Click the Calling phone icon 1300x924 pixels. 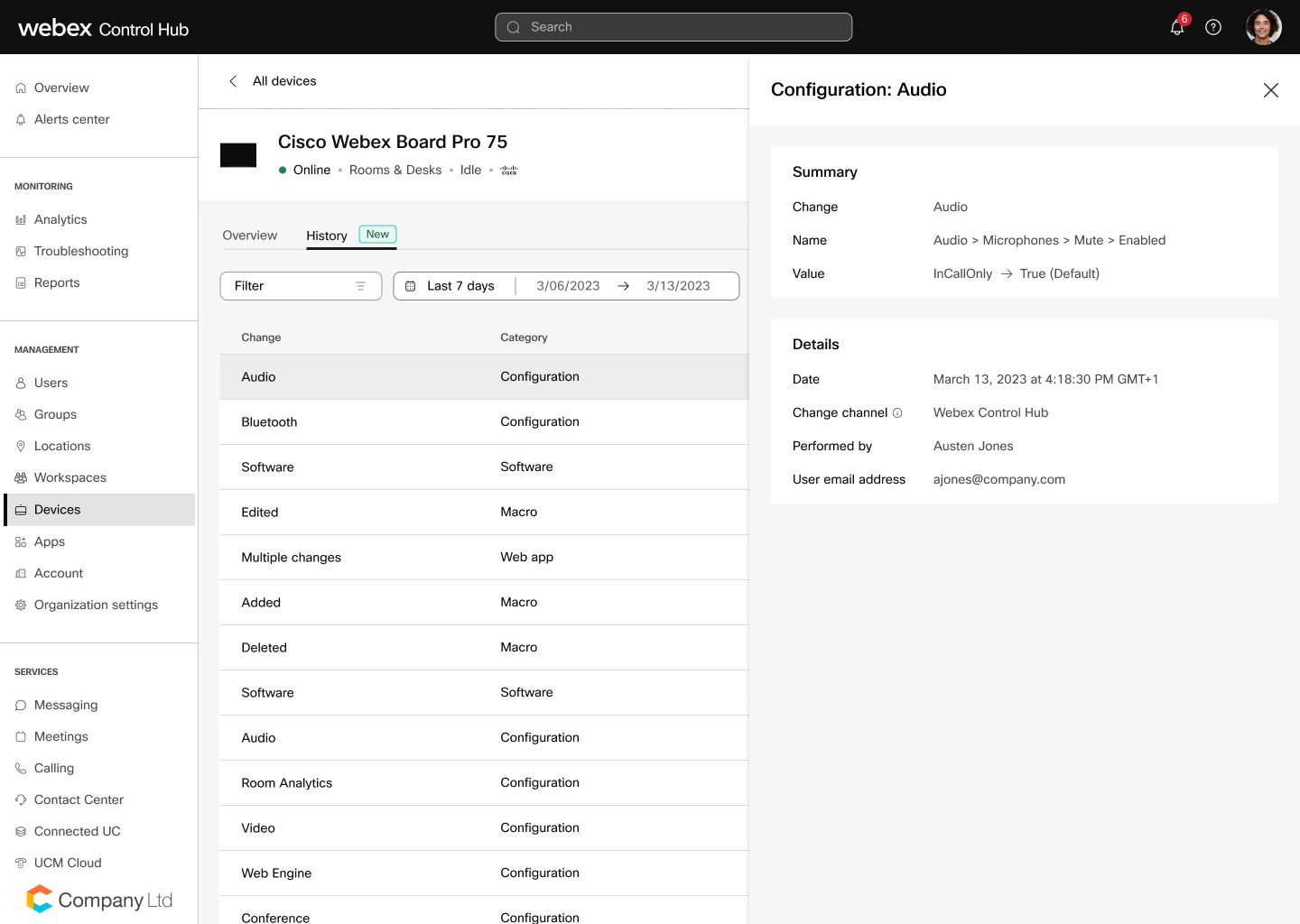tap(21, 769)
